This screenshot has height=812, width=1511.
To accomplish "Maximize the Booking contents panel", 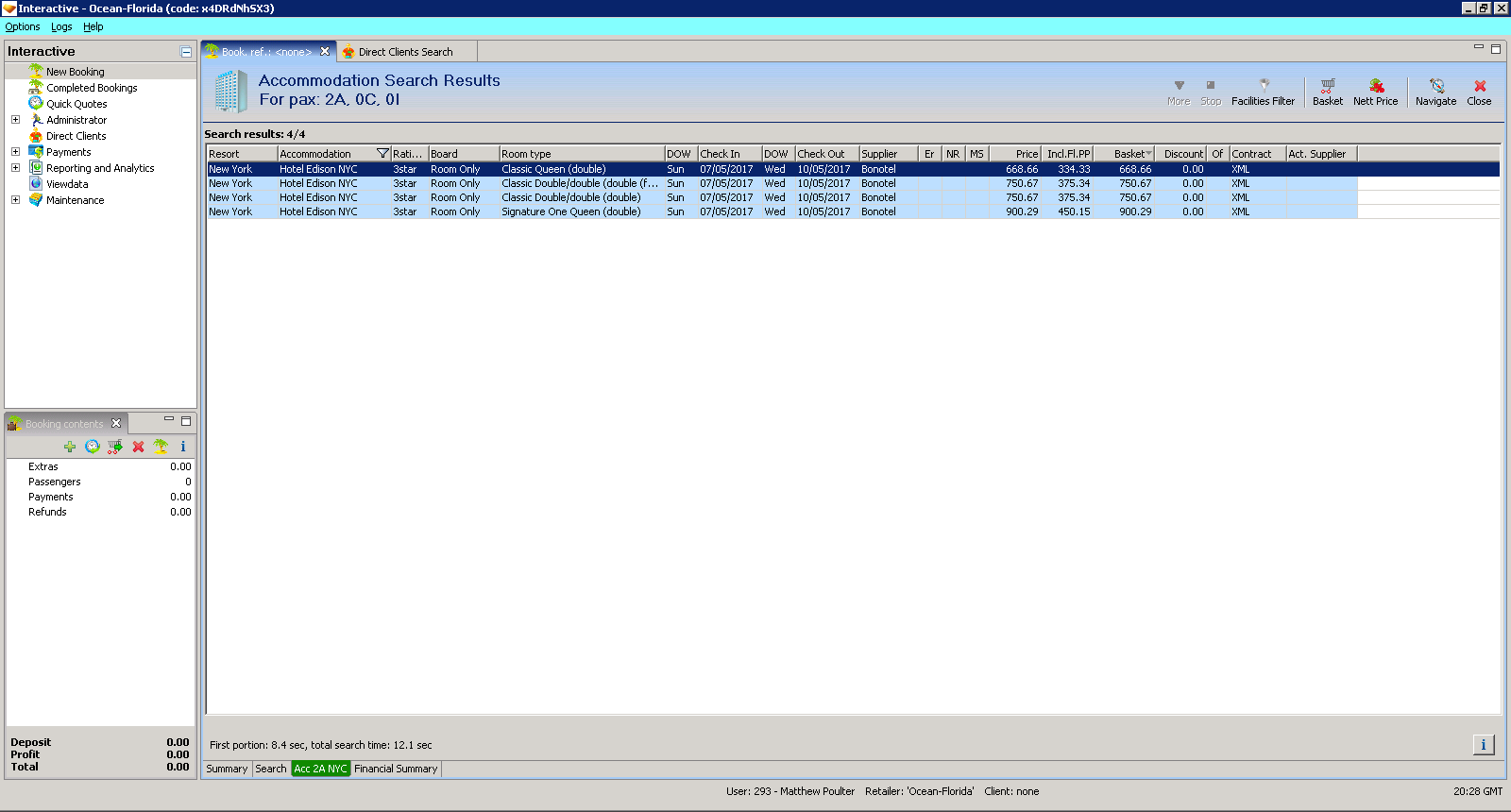I will point(186,421).
